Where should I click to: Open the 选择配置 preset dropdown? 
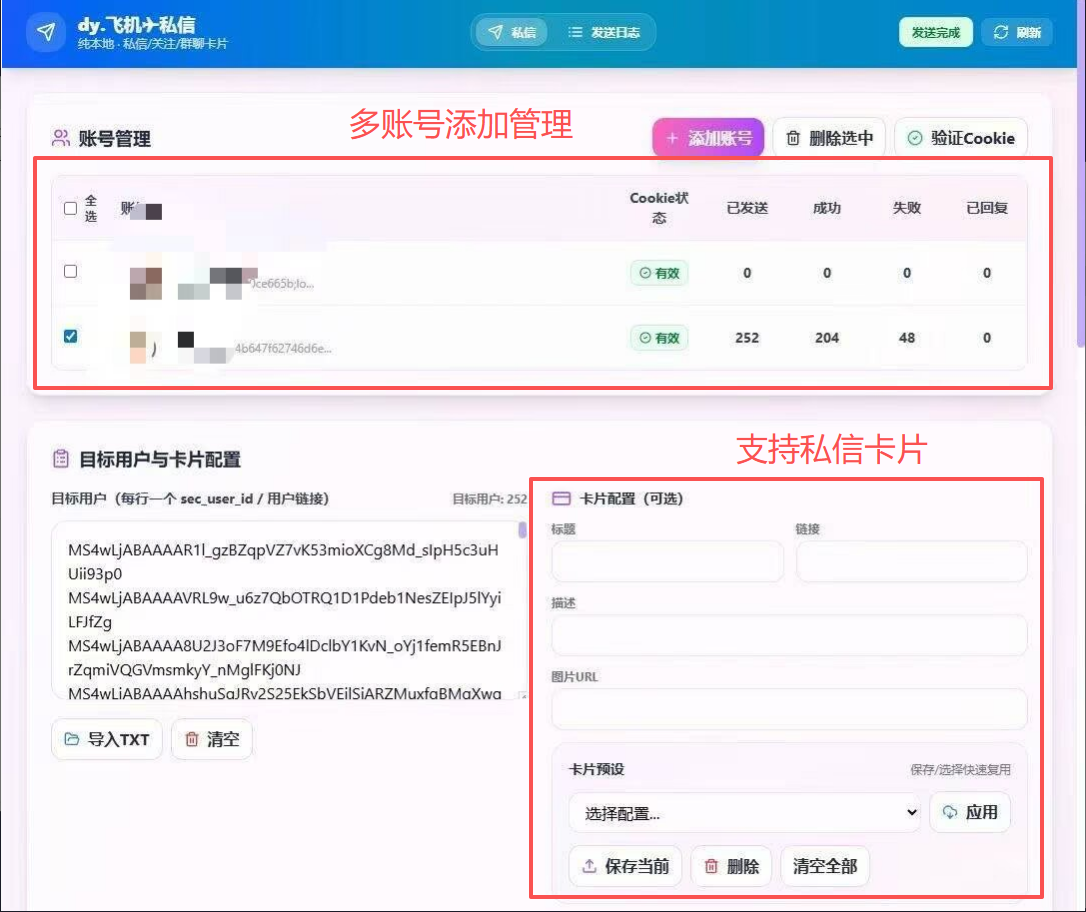coord(743,812)
